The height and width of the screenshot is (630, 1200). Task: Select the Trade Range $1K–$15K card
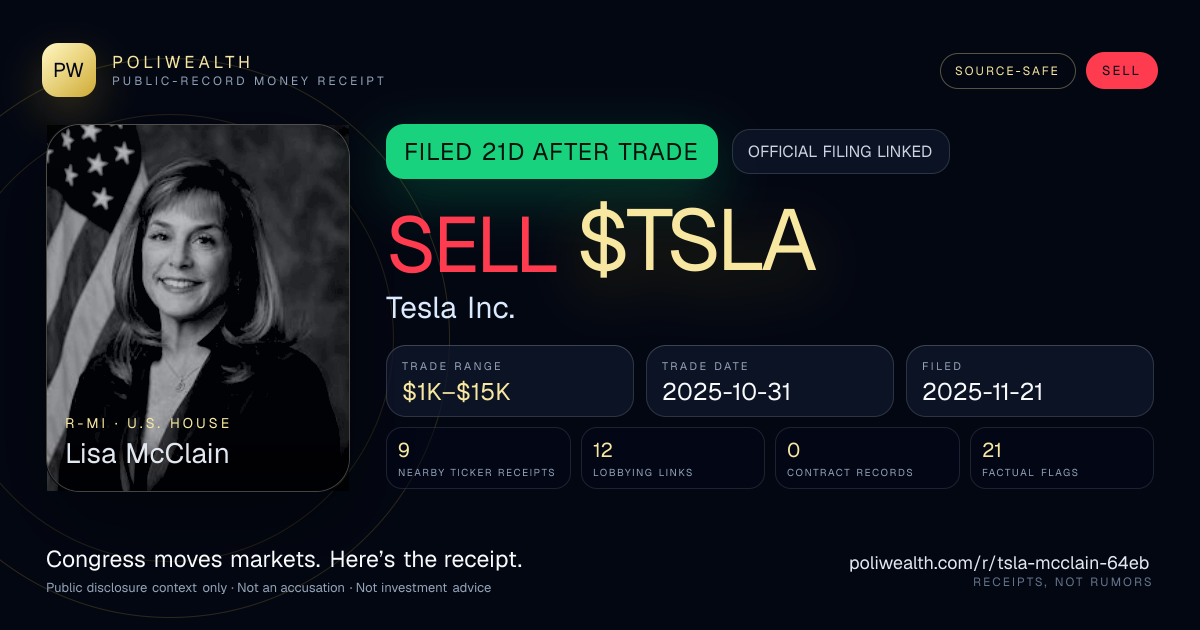click(510, 381)
